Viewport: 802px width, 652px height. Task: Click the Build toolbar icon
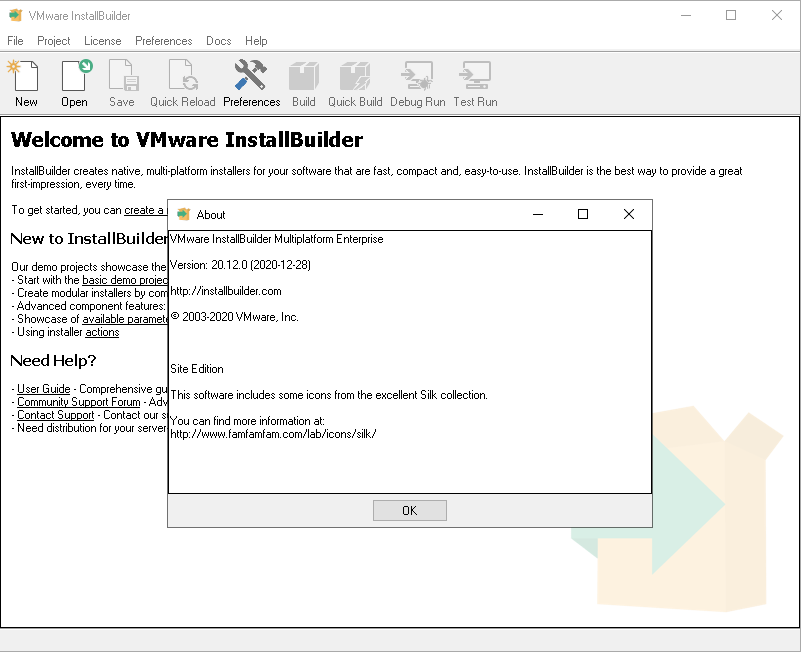pyautogui.click(x=304, y=76)
